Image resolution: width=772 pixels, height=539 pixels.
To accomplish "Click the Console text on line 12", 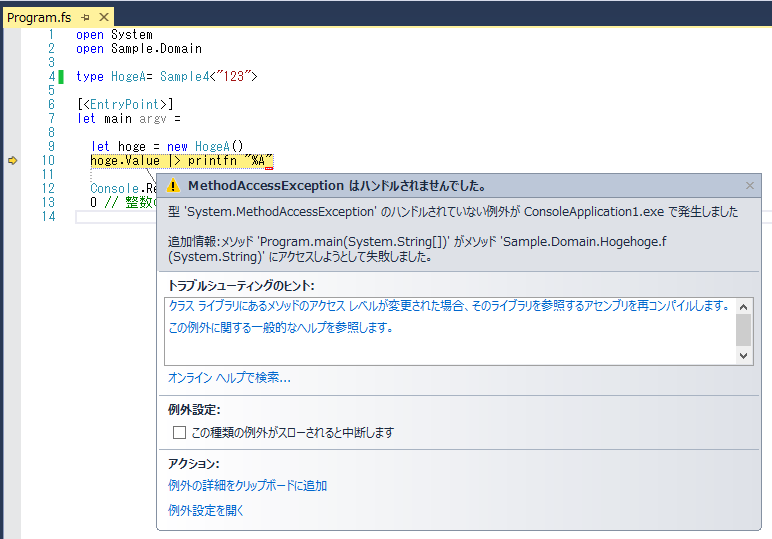I will [x=114, y=189].
